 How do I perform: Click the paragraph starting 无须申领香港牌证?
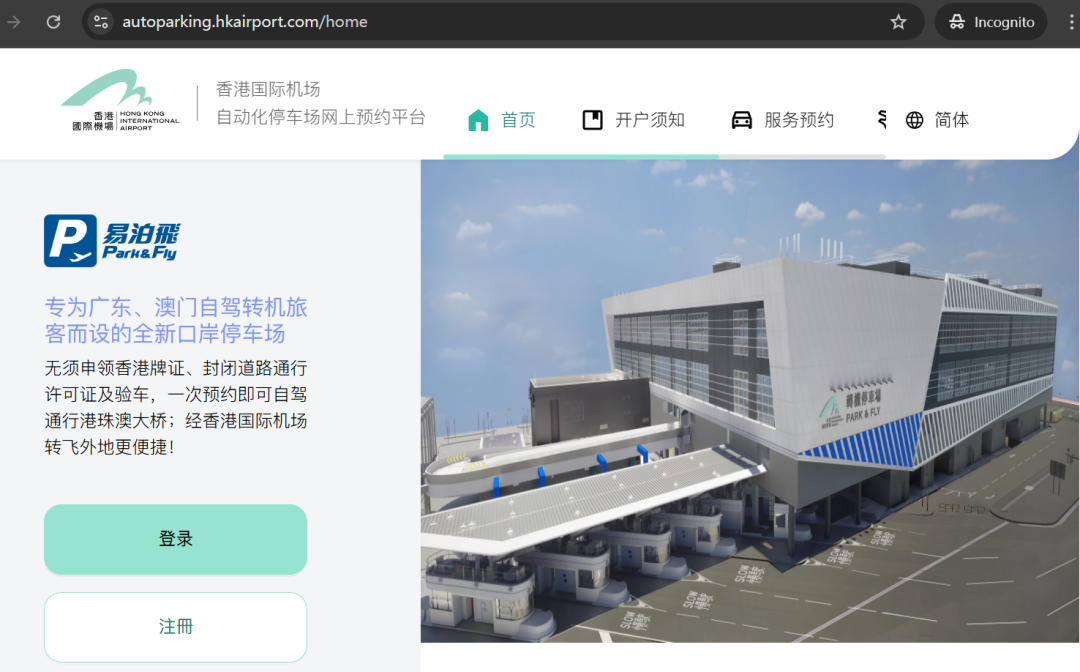click(176, 408)
